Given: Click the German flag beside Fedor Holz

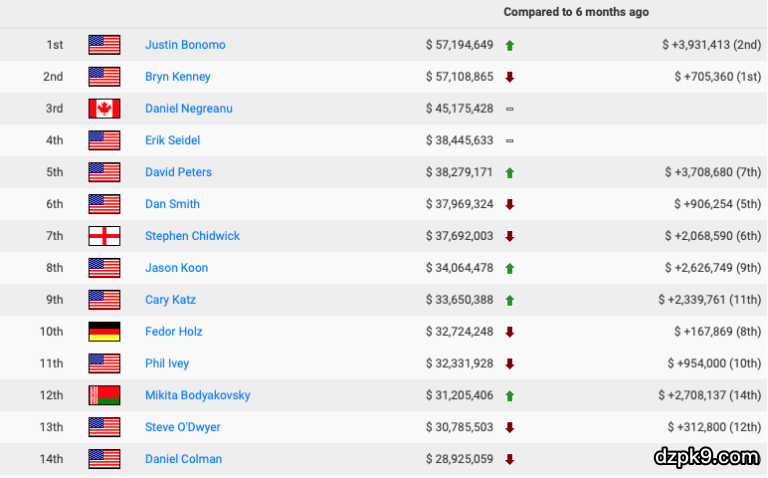Looking at the screenshot, I should coord(104,332).
